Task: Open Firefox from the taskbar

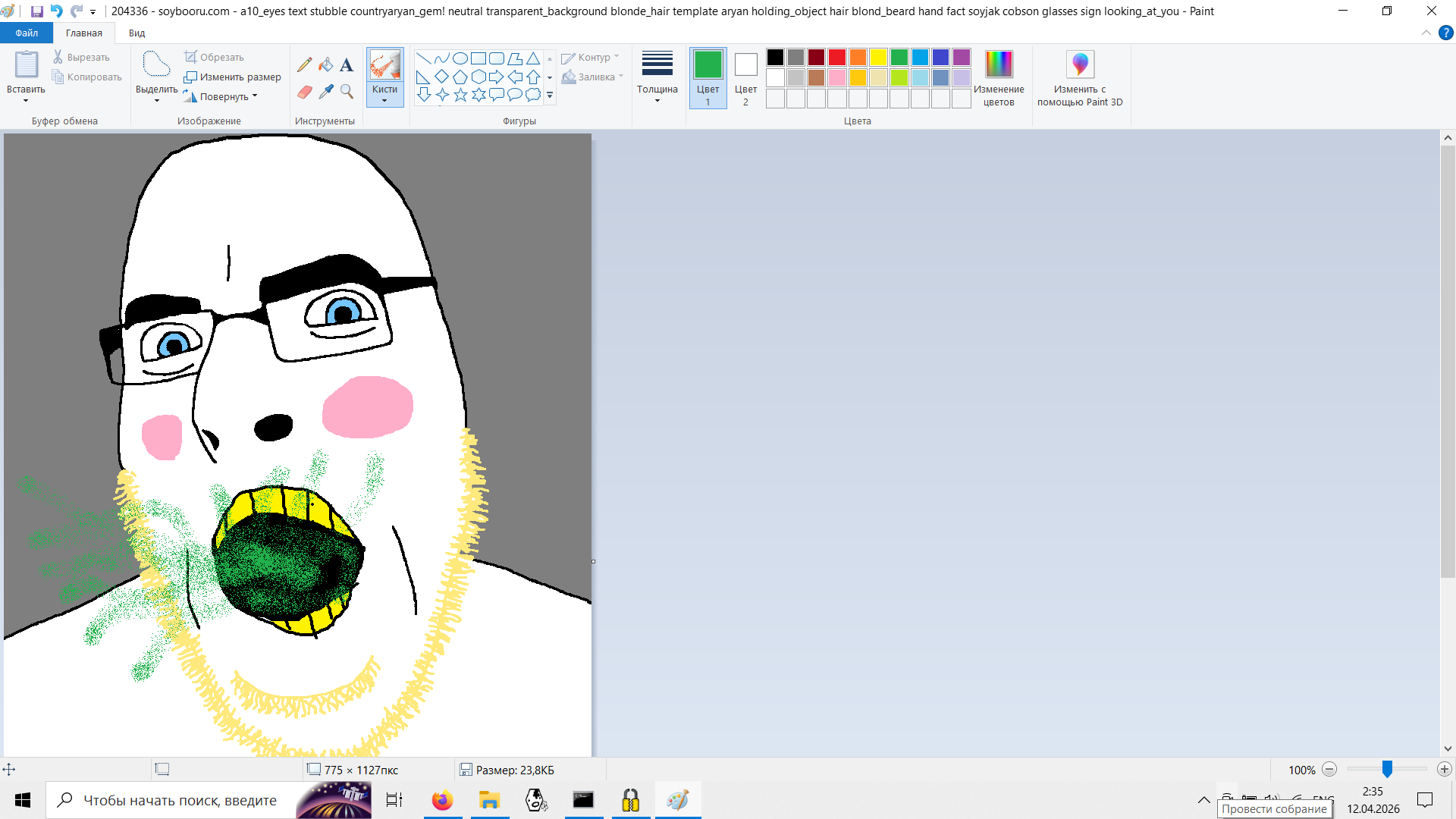Action: click(442, 800)
